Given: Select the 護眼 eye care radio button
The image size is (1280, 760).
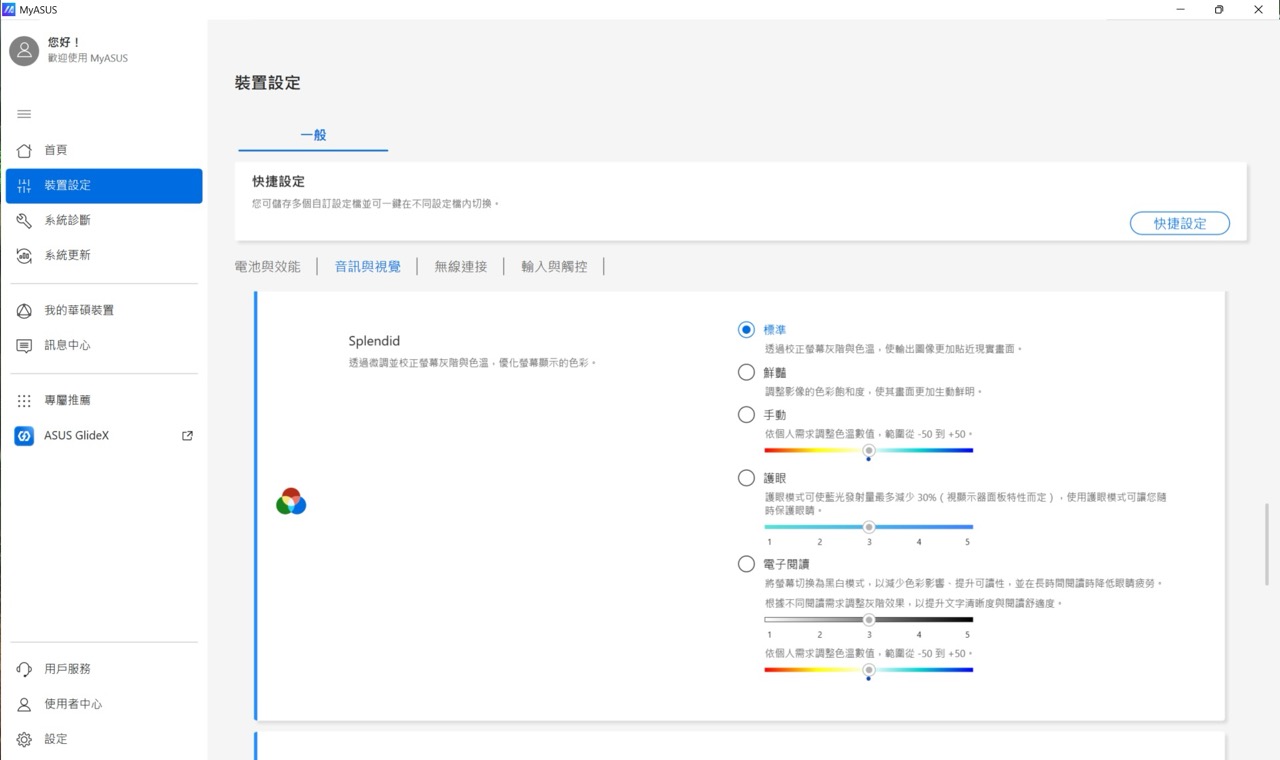Looking at the screenshot, I should coord(746,478).
